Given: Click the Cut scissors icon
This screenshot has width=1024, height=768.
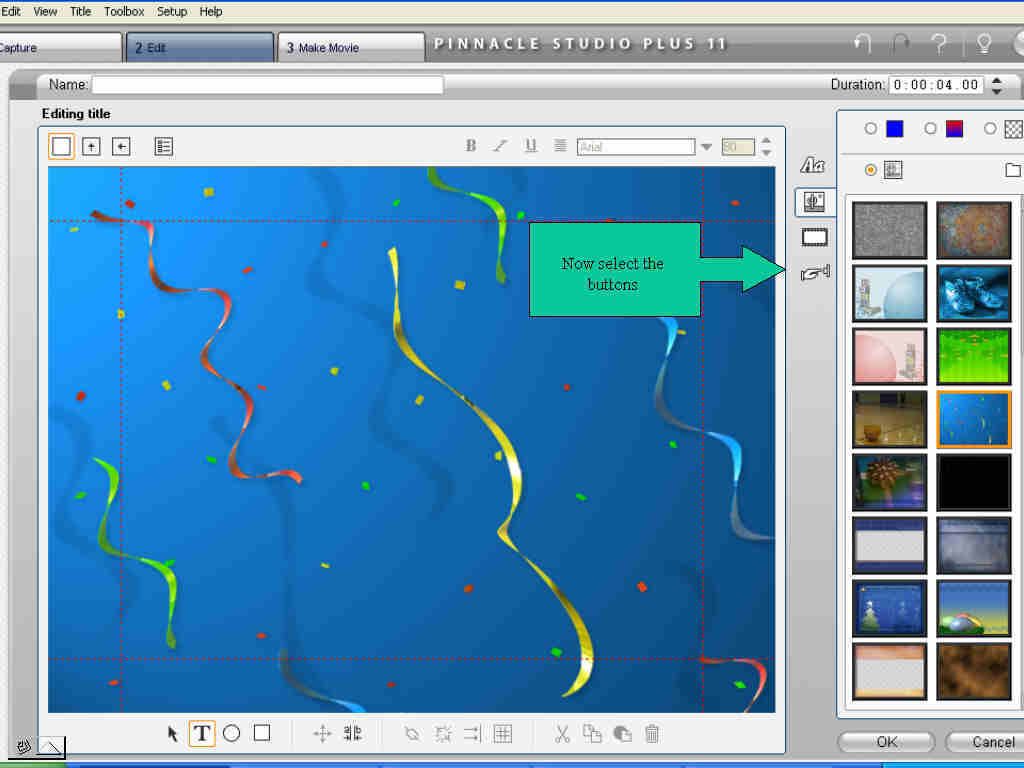Looking at the screenshot, I should 562,733.
